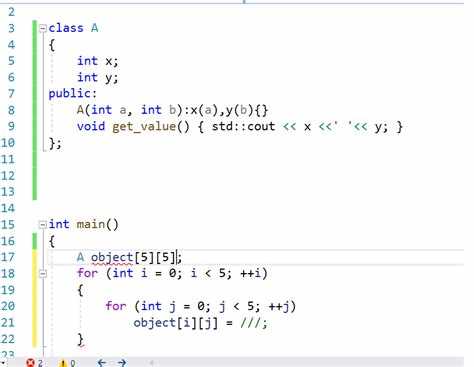Click line number 17 in the gutter
Image resolution: width=474 pixels, height=367 pixels.
[8, 257]
